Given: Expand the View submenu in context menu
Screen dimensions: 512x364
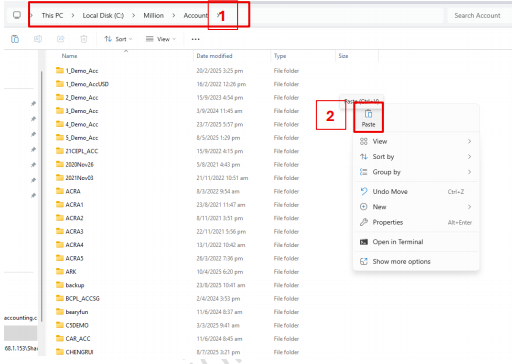Looking at the screenshot, I should (416, 141).
